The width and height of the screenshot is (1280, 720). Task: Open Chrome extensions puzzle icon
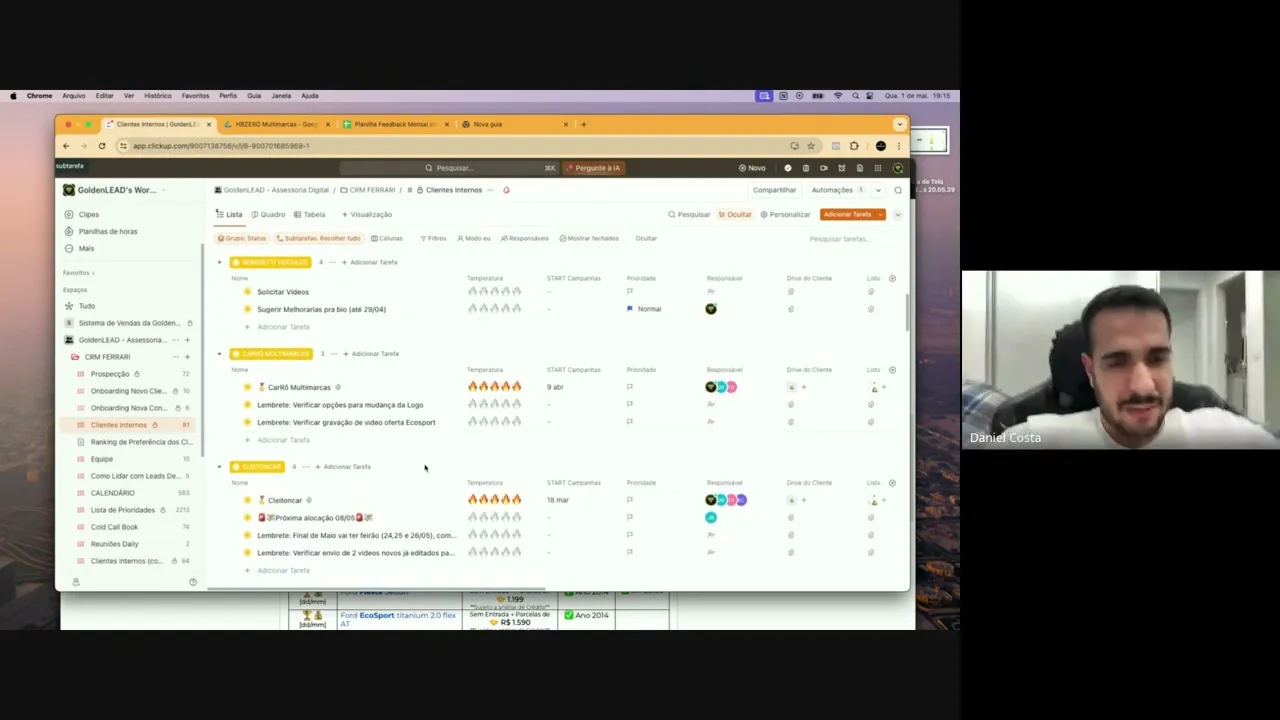pyautogui.click(x=854, y=146)
